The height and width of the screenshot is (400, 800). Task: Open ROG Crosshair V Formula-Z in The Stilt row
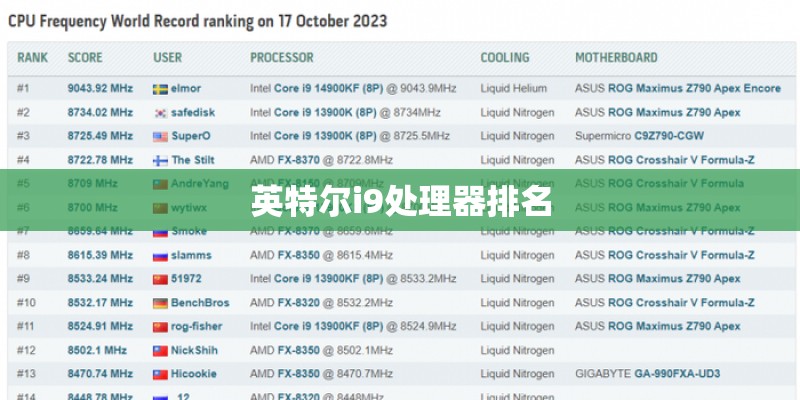pyautogui.click(x=681, y=160)
